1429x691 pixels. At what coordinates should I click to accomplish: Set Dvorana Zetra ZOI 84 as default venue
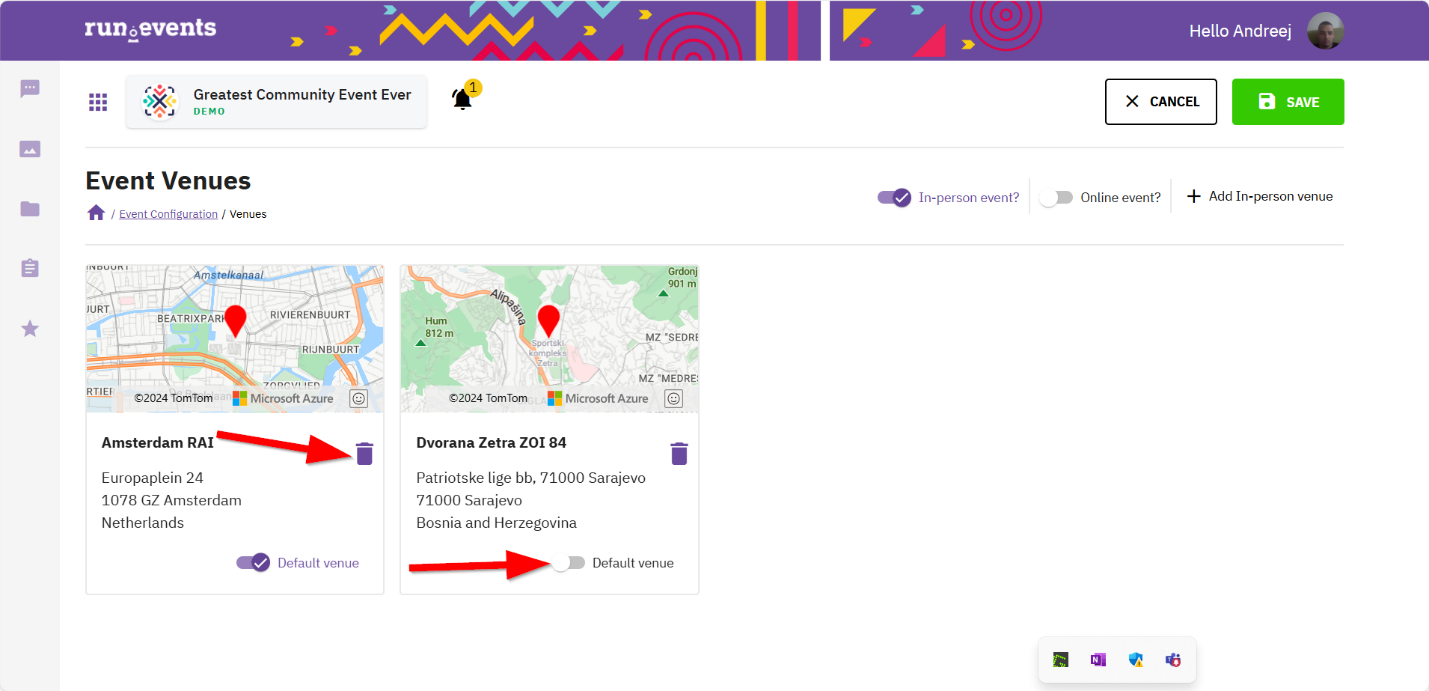[x=568, y=563]
